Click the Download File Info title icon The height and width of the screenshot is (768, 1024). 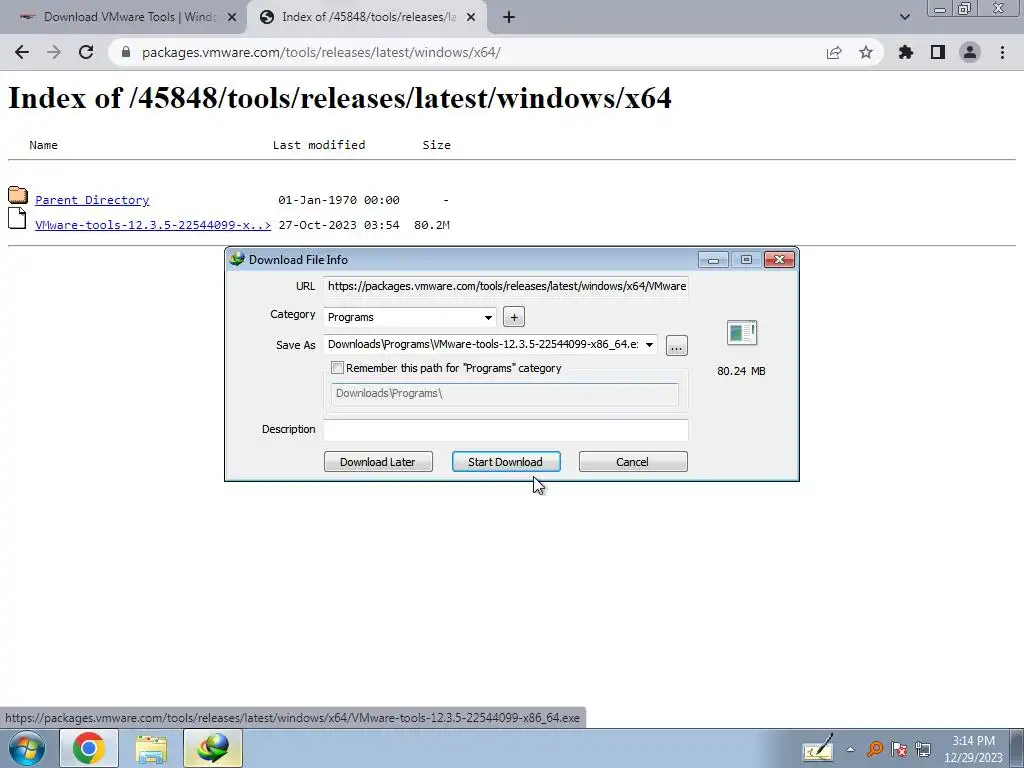tap(237, 259)
